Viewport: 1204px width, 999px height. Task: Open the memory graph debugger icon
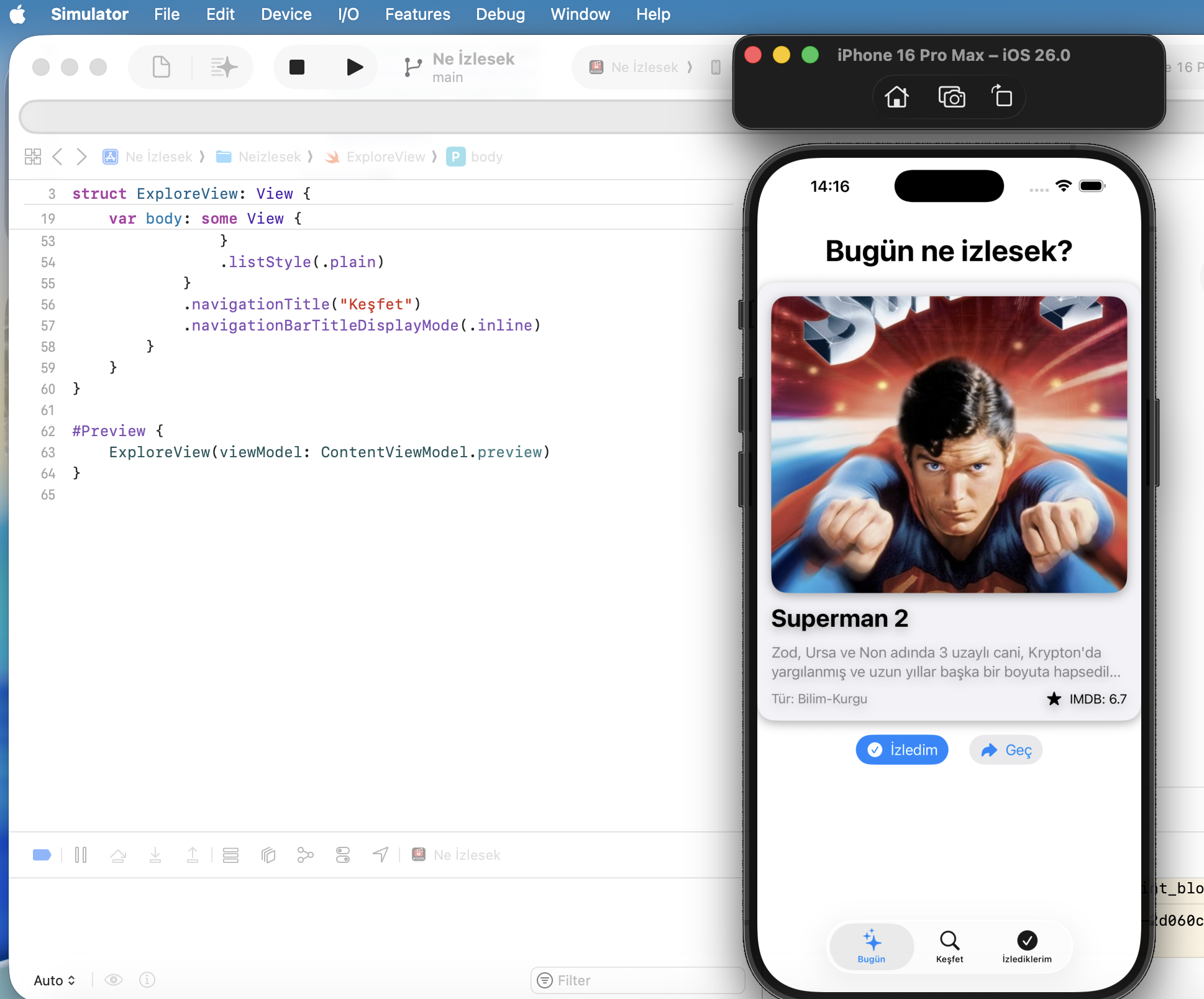[305, 855]
